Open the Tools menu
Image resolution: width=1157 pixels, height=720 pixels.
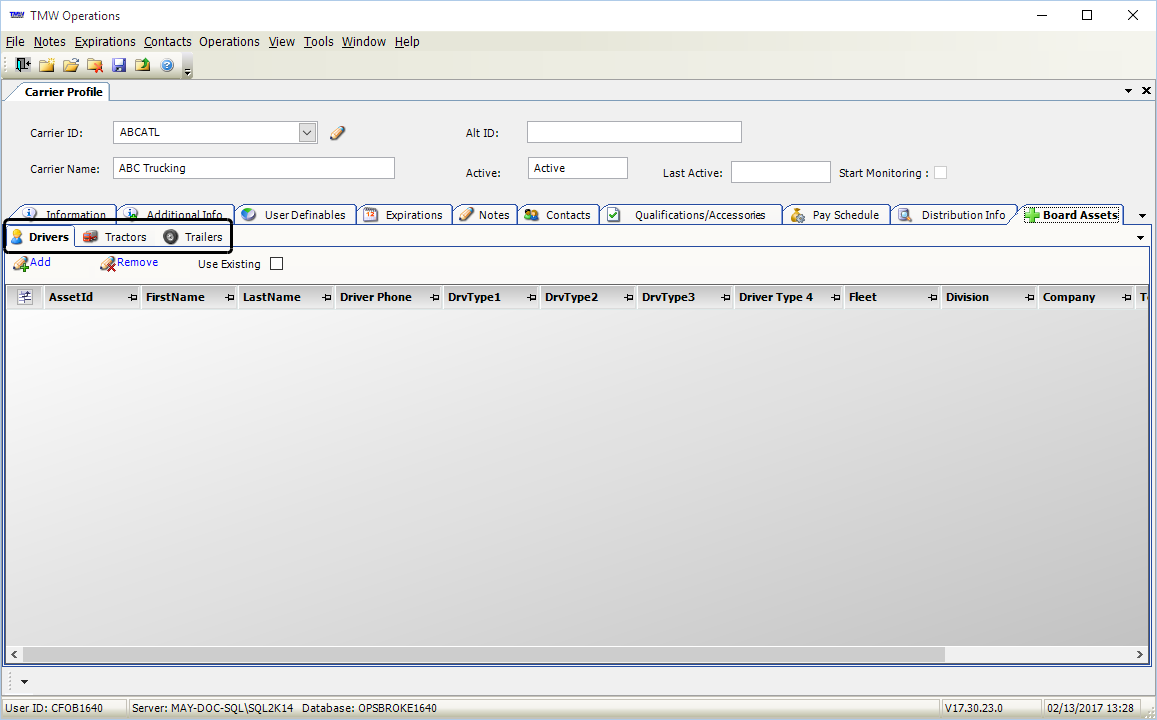tap(319, 42)
